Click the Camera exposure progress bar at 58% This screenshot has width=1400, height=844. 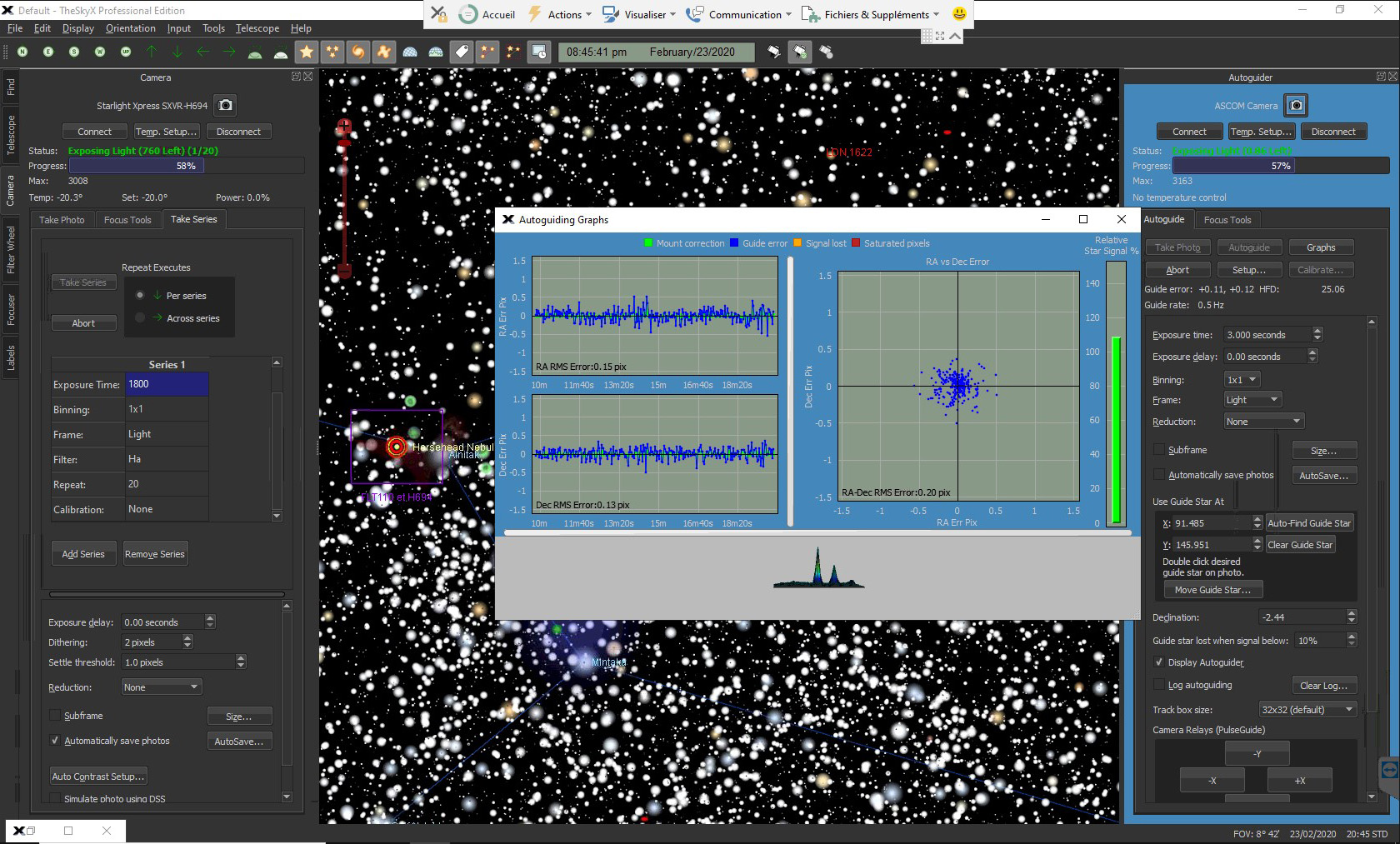tap(186, 166)
